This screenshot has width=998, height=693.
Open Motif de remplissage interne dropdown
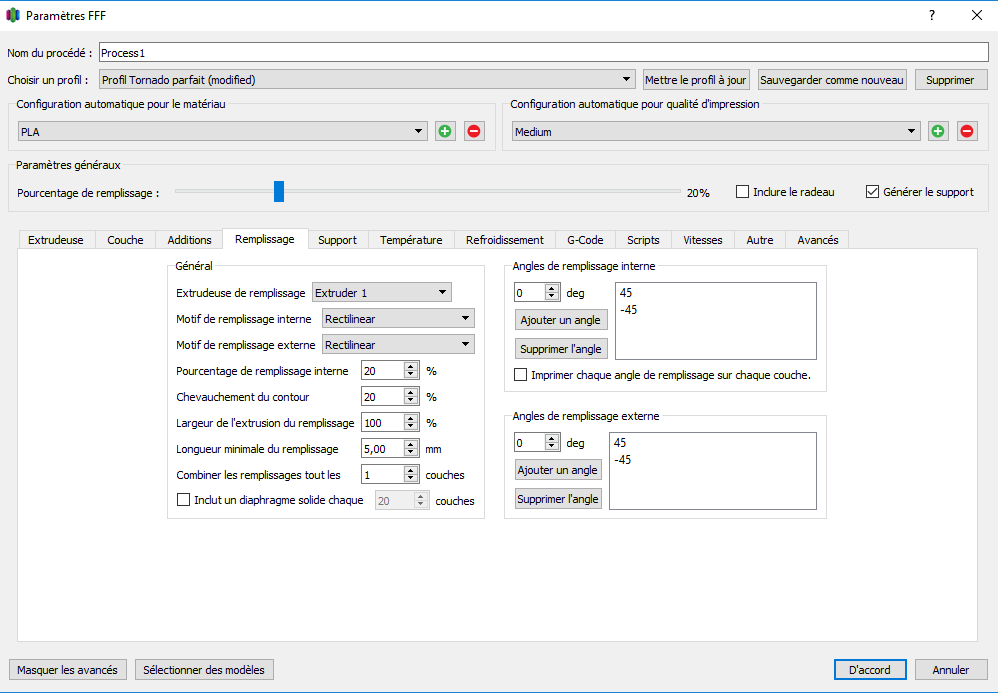[398, 319]
